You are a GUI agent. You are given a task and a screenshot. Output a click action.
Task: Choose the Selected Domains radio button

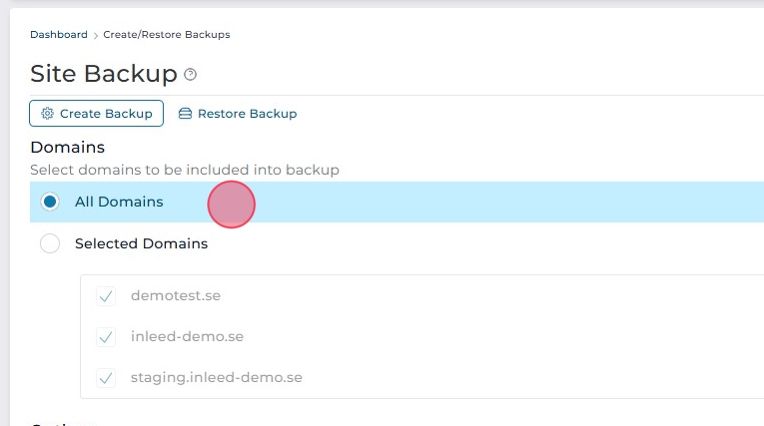pos(50,244)
